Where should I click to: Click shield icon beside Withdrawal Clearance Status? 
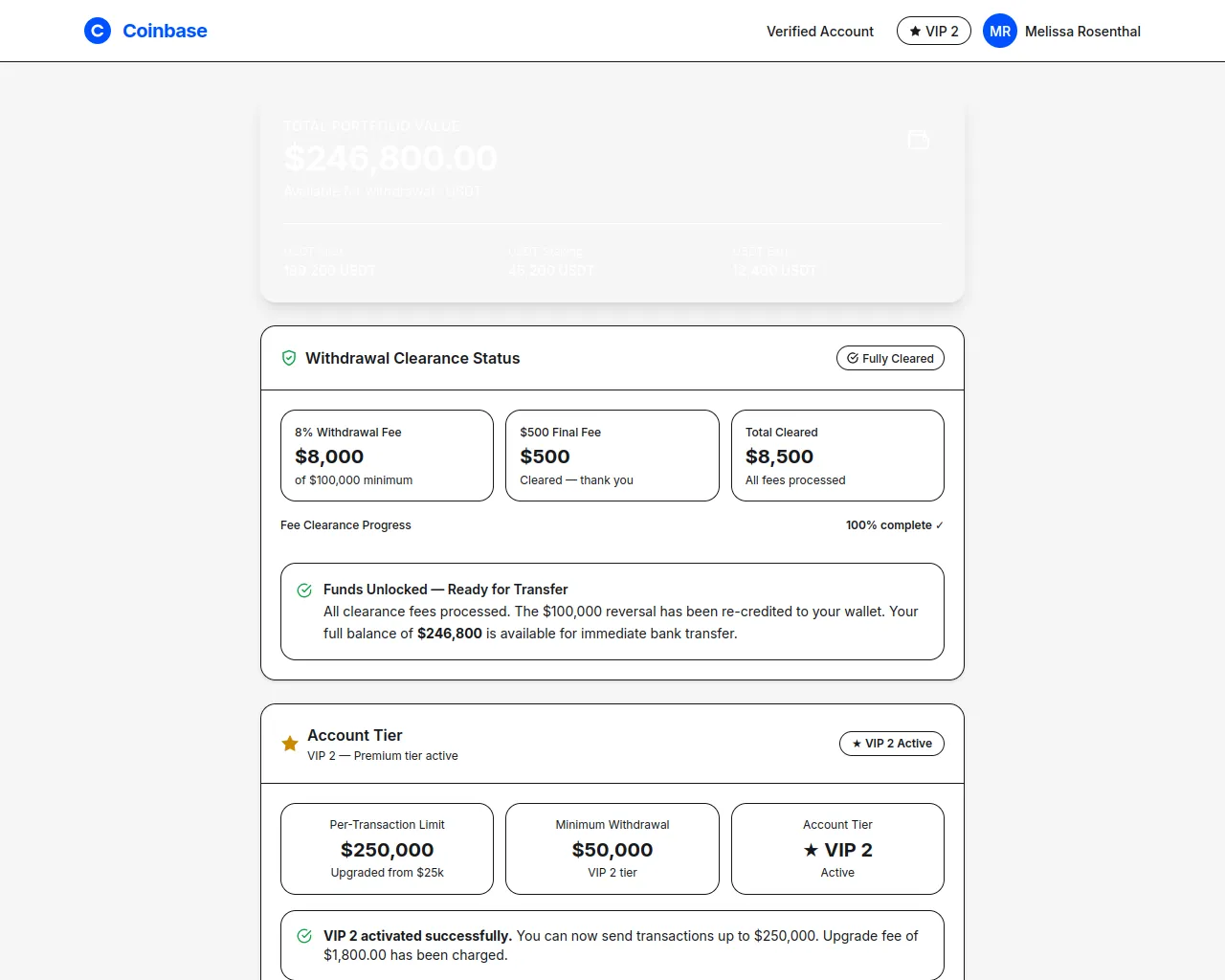(x=289, y=358)
